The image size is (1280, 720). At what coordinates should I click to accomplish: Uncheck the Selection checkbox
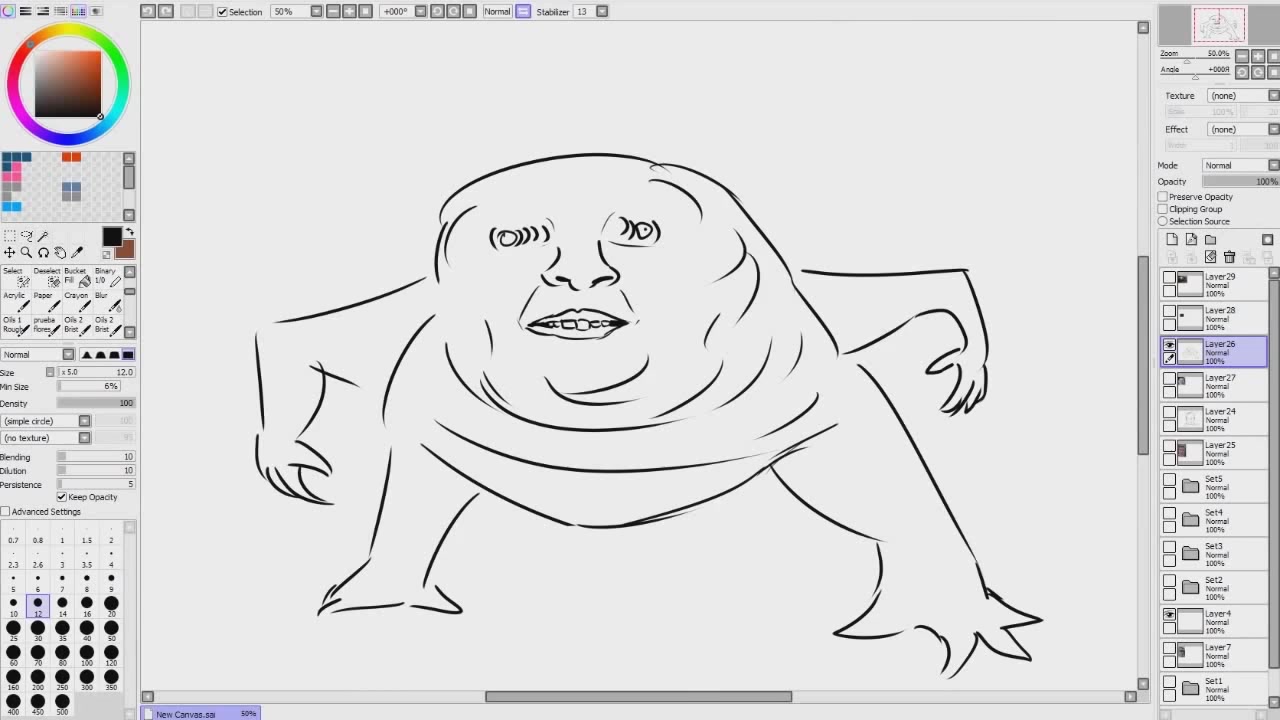point(222,12)
